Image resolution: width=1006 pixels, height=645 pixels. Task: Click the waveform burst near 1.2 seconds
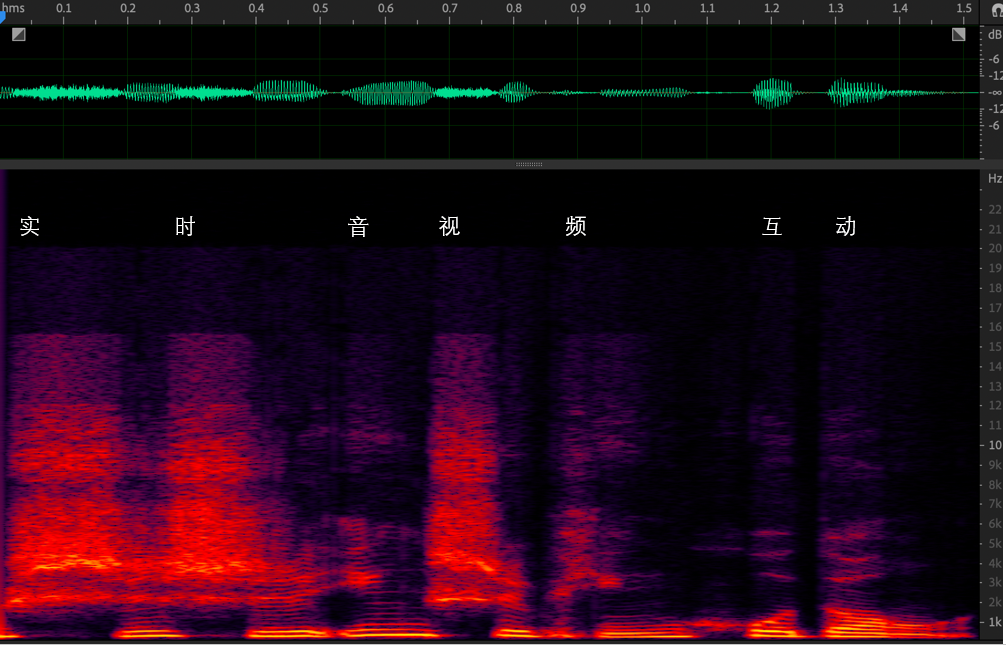(772, 93)
